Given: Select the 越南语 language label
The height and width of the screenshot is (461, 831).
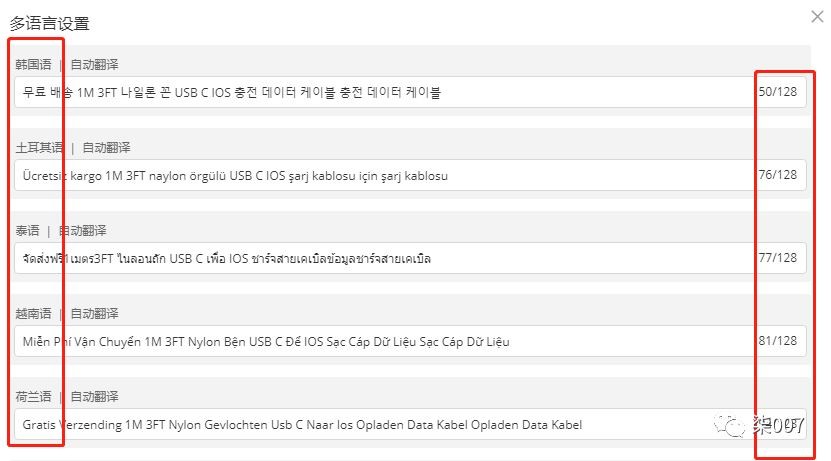Looking at the screenshot, I should click(33, 314).
